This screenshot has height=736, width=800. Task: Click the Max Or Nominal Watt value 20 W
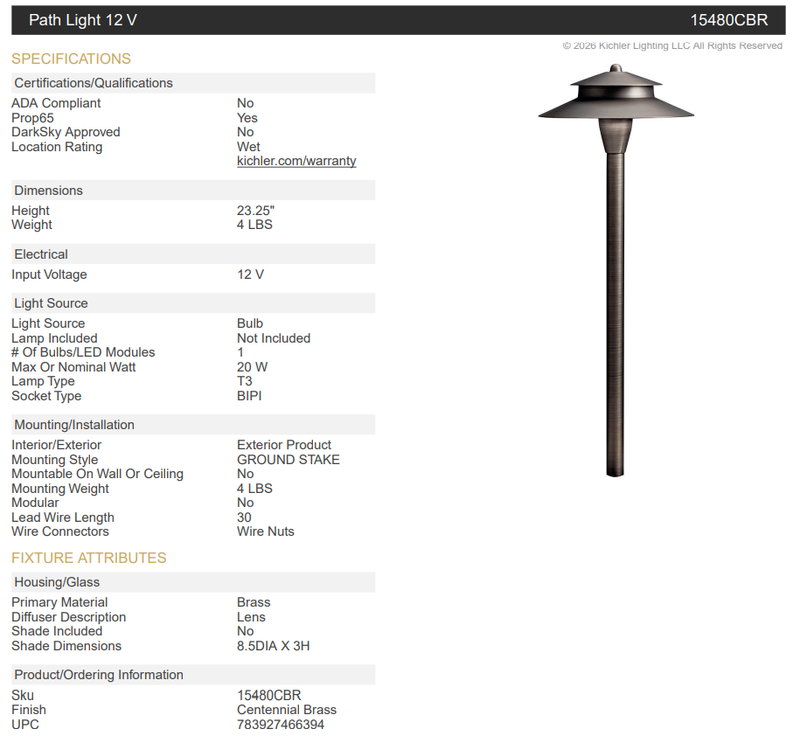click(252, 367)
